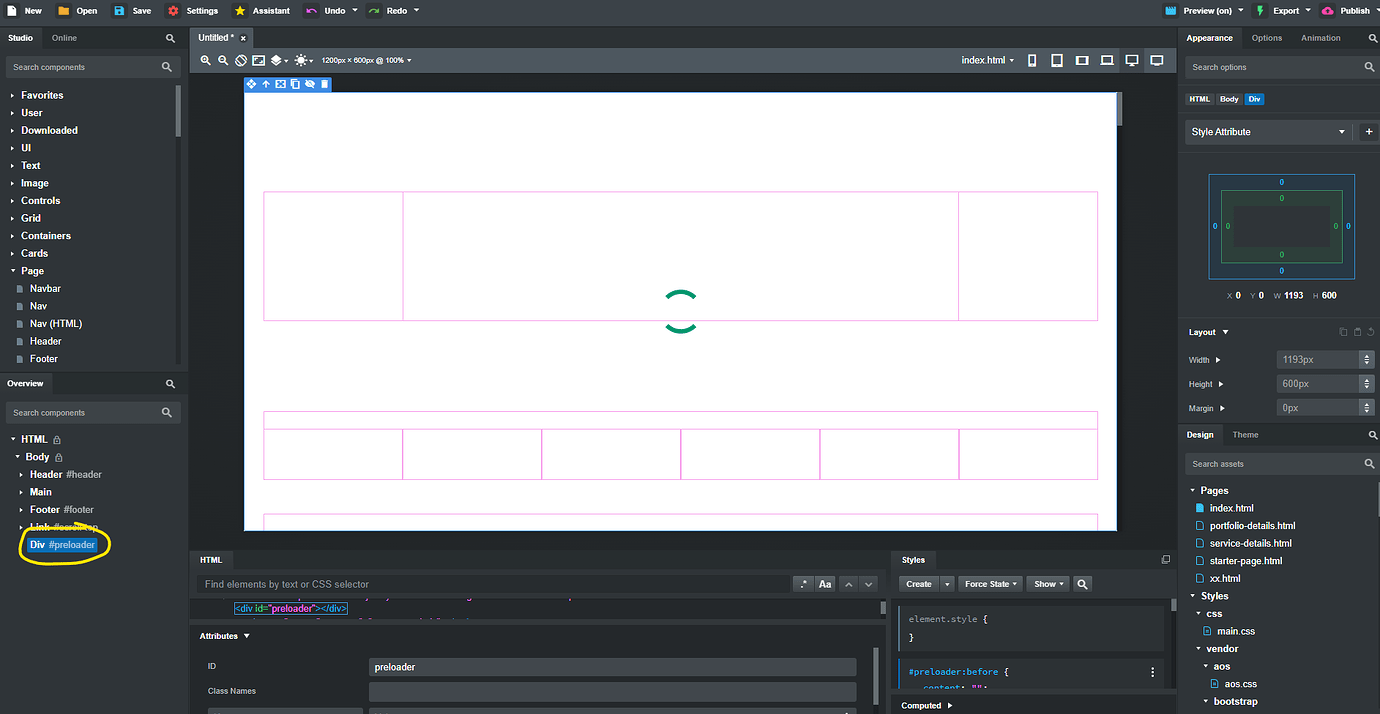Screen dimensions: 1380x714
Task: Open the Force State menu
Action: 990,584
